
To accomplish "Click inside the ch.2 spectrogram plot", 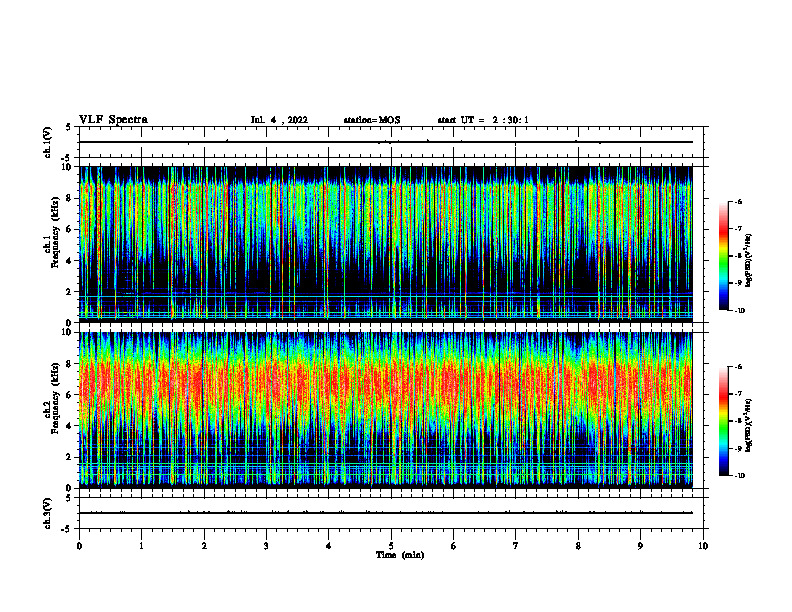I will (386, 410).
